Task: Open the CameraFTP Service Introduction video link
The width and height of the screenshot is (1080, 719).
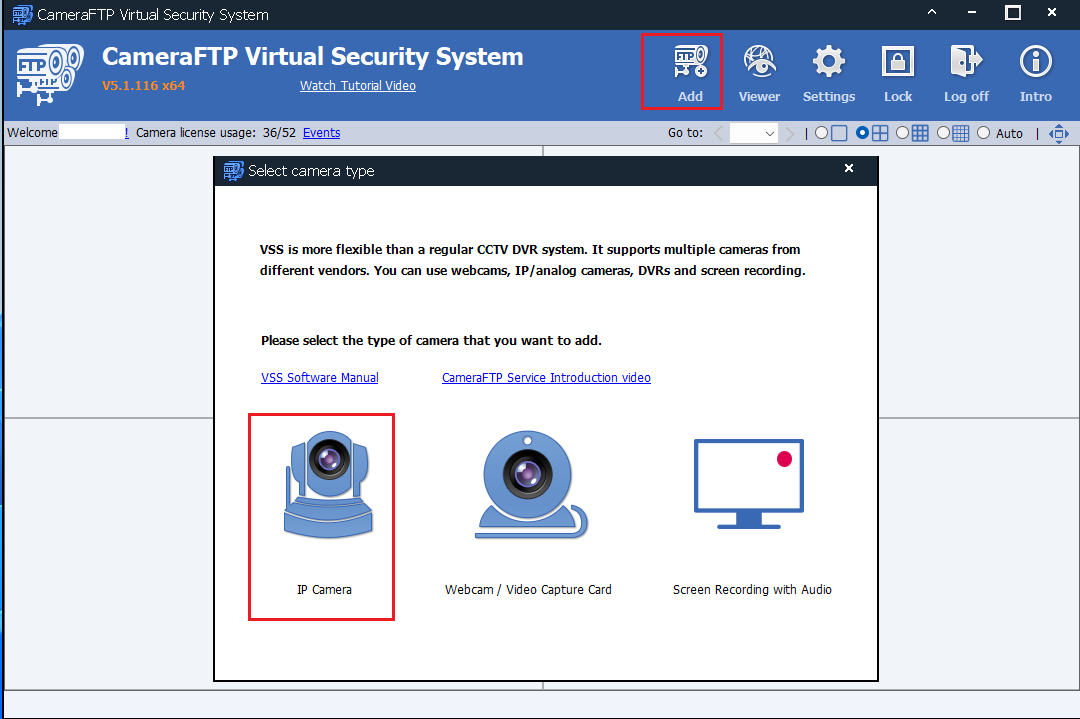Action: point(546,378)
